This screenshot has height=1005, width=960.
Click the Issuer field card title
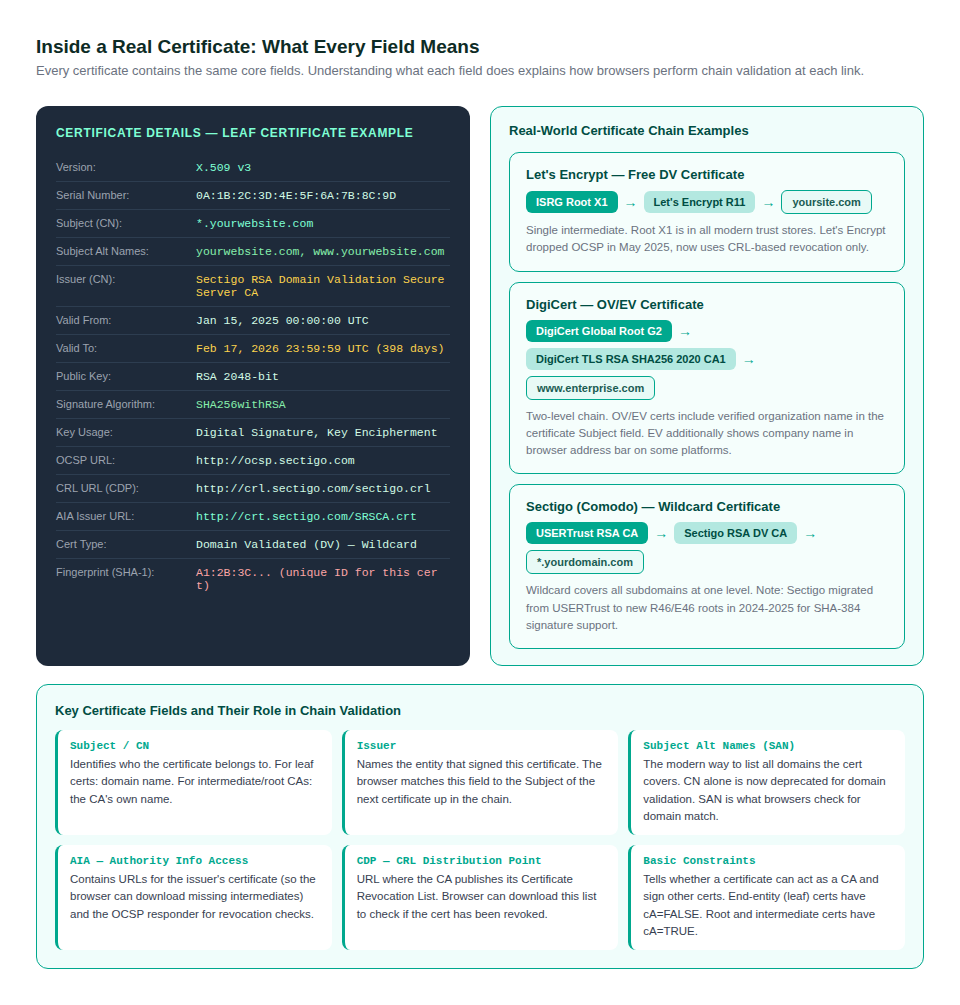click(376, 745)
